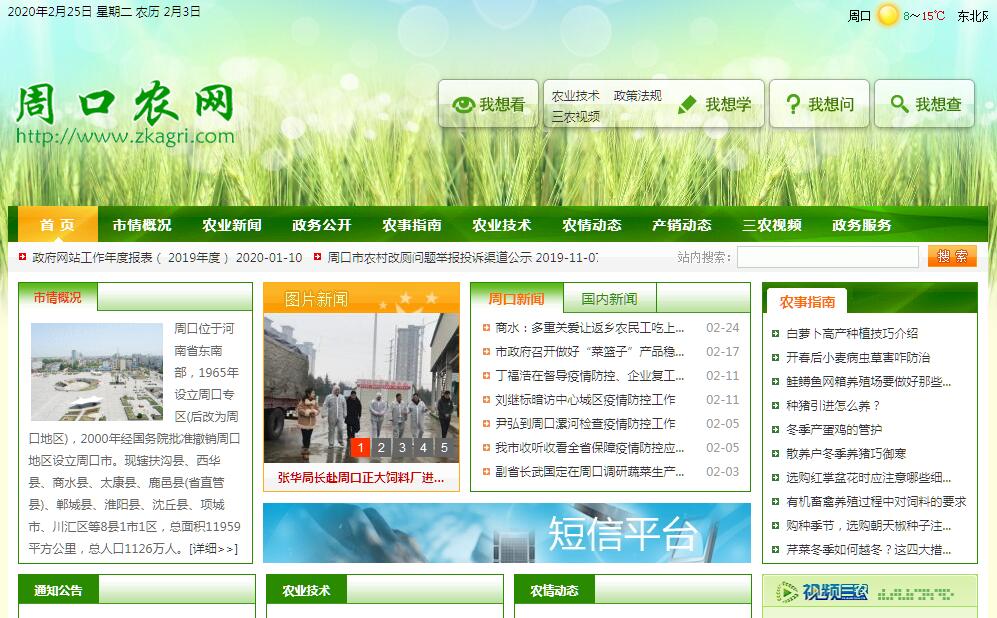Screen dimensions: 997x618
Task: Click the eye icon for 我想看
Action: pyautogui.click(x=463, y=105)
